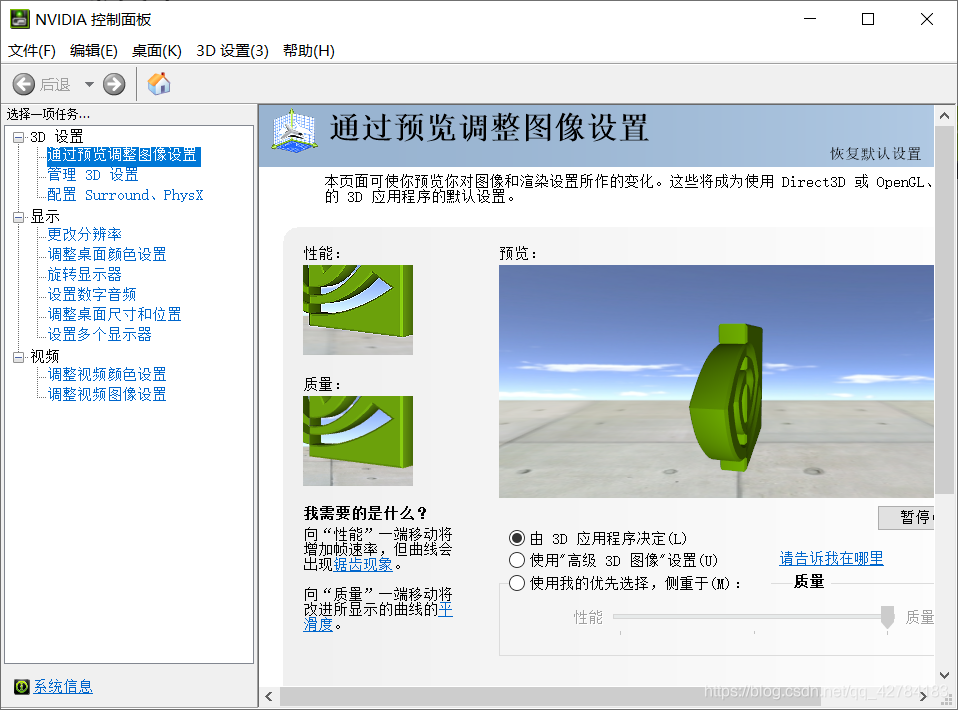Click the system information icon at bottom left
958x710 pixels.
coord(21,687)
